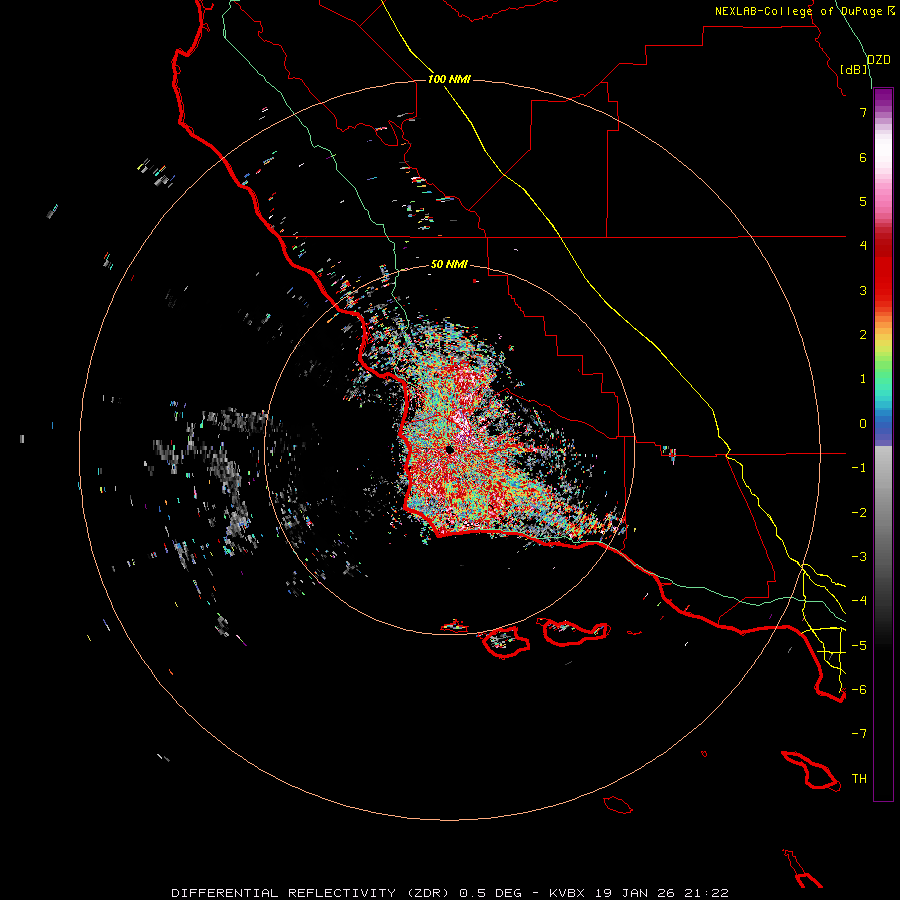Click the scale value -1
This screenshot has height=900, width=900.
(x=859, y=468)
